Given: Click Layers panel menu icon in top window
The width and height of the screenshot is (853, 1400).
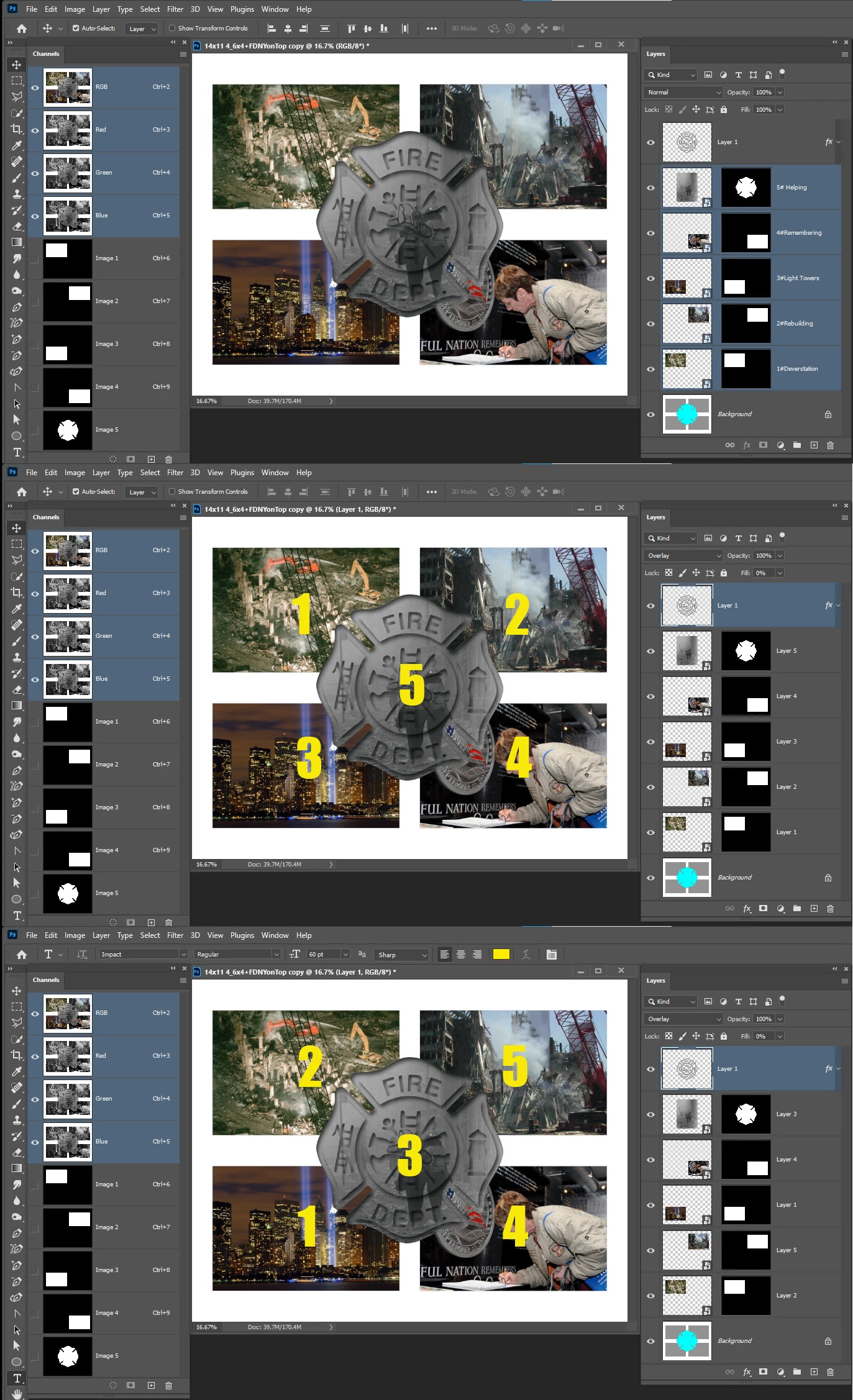Looking at the screenshot, I should (x=844, y=54).
